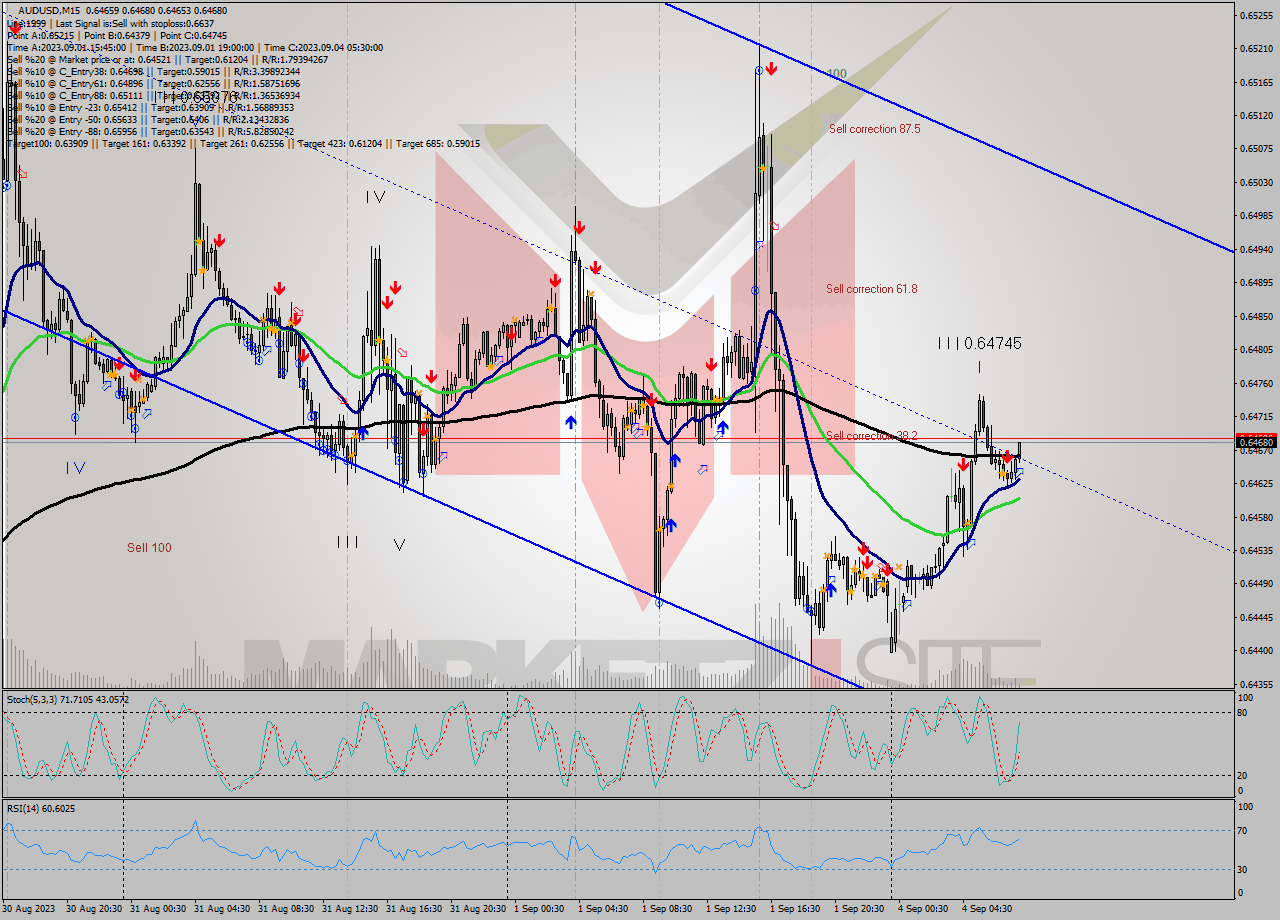Click the '1 Sep 20:30' time axis label
This screenshot has width=1280, height=920.
(x=860, y=909)
